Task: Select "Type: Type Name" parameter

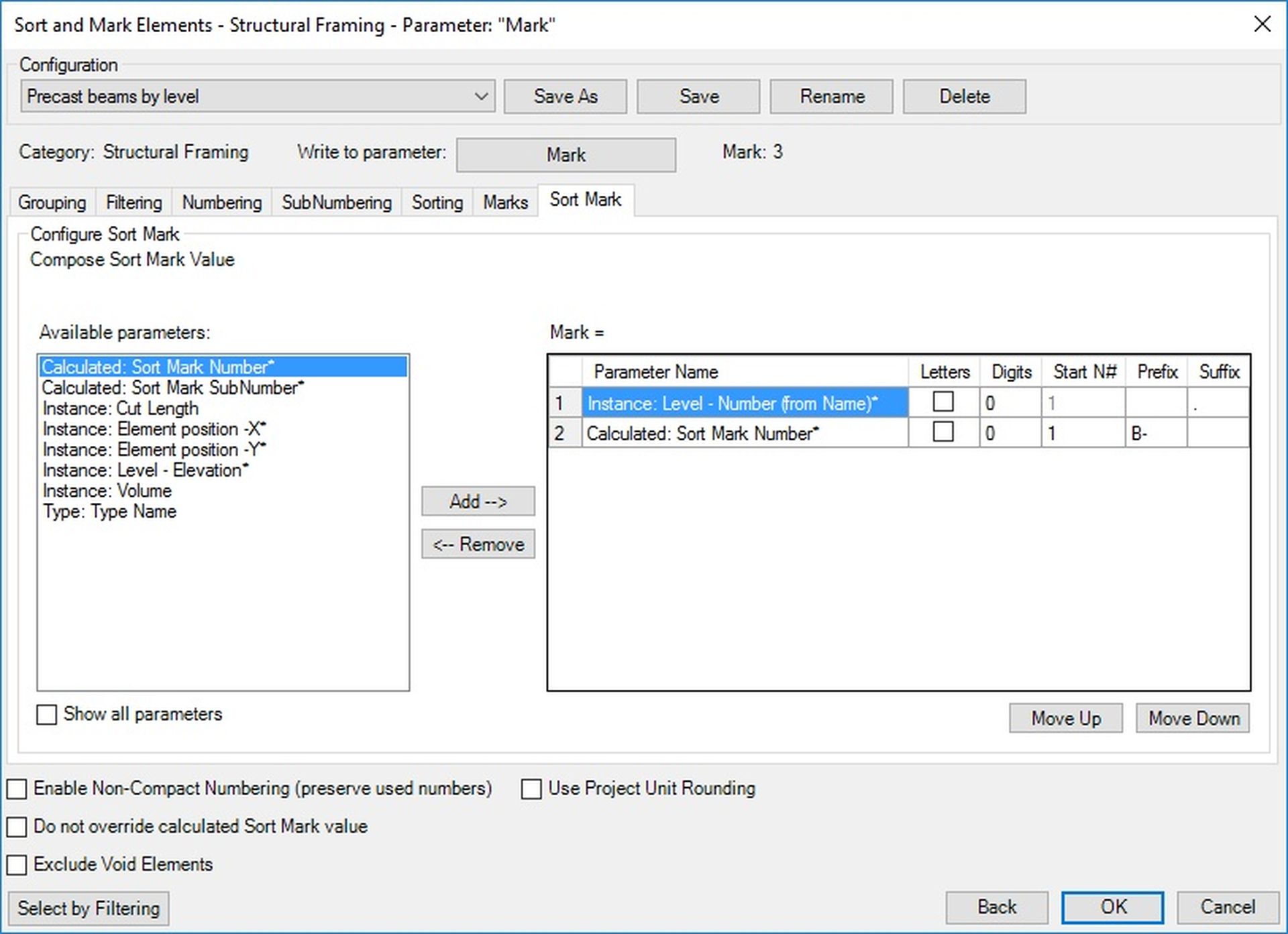Action: click(109, 512)
